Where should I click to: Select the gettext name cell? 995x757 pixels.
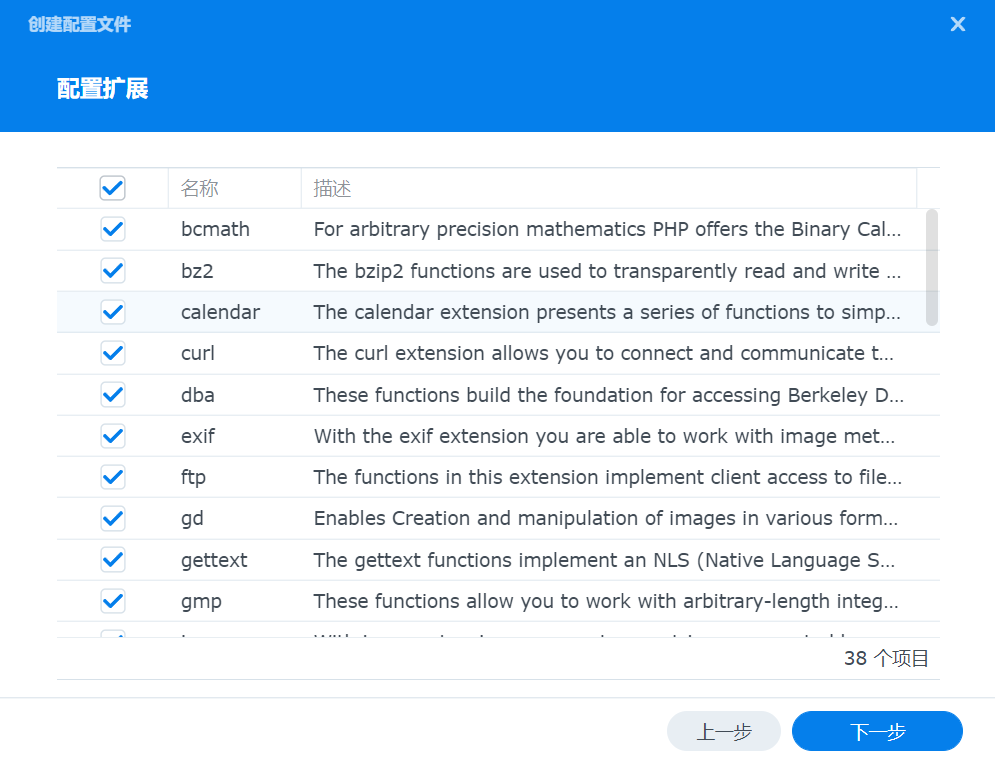click(x=214, y=560)
